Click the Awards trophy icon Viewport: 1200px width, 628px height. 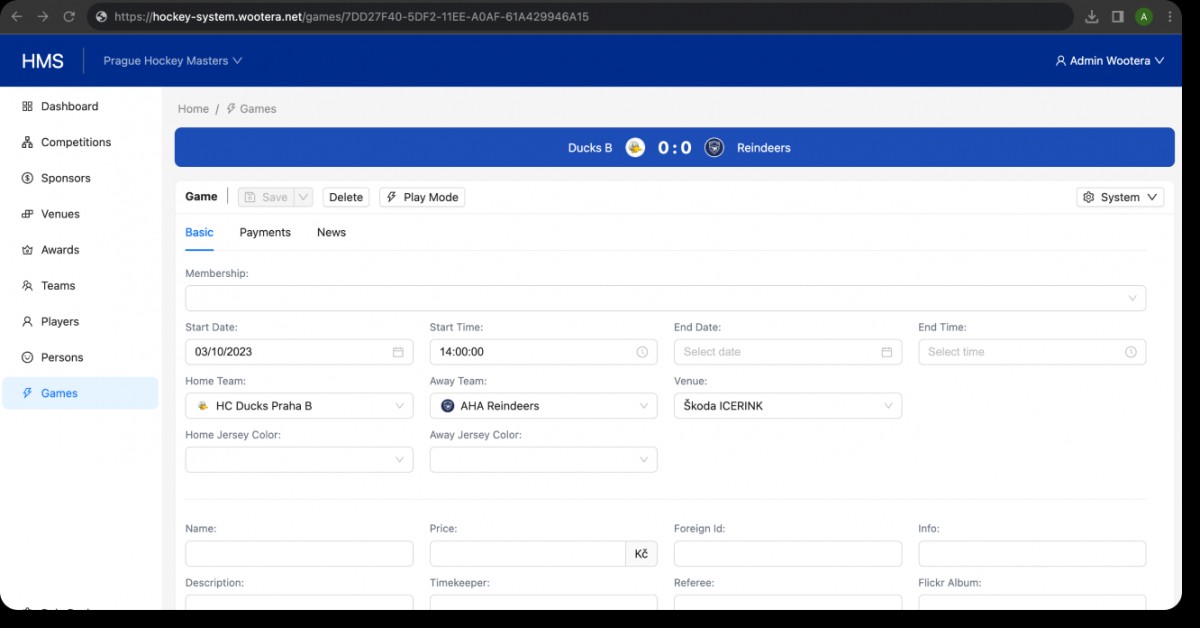(27, 250)
